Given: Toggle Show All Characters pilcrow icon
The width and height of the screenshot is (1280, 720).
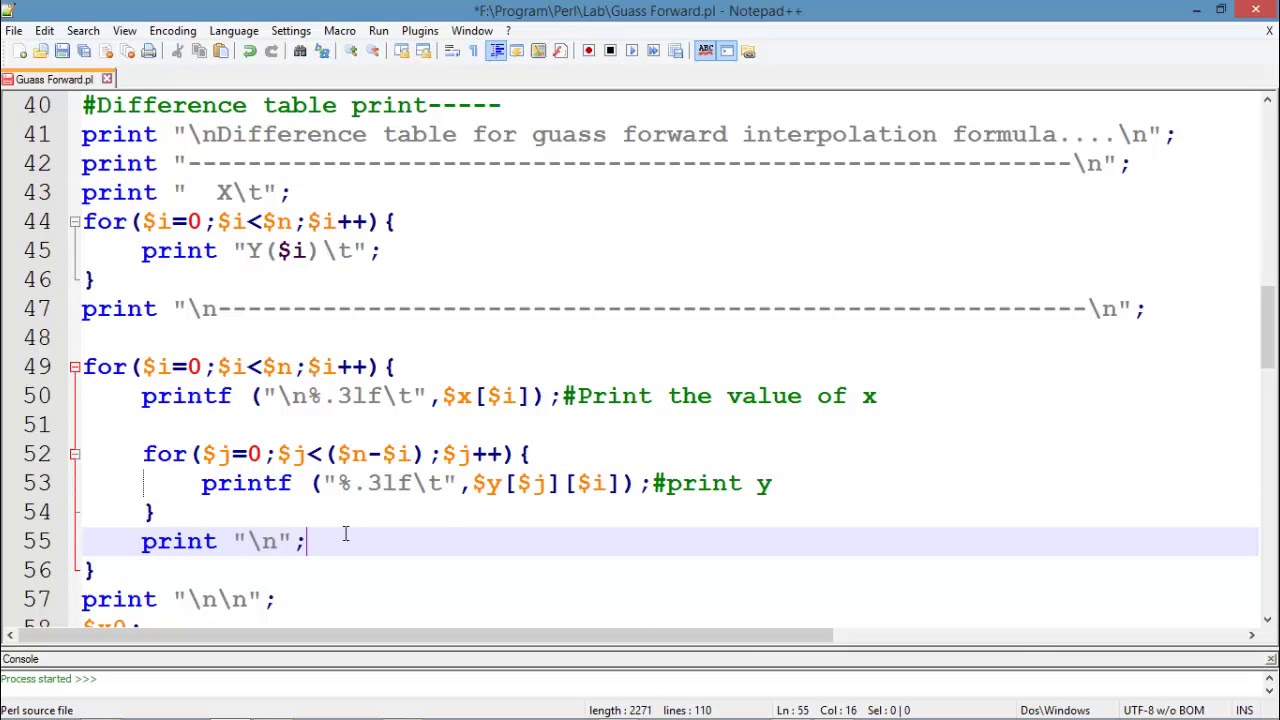Looking at the screenshot, I should [x=473, y=51].
